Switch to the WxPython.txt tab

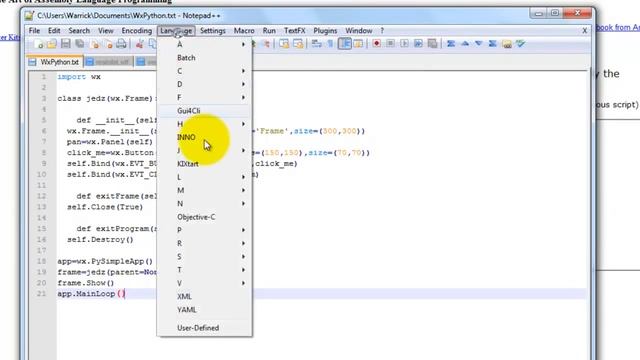56,62
